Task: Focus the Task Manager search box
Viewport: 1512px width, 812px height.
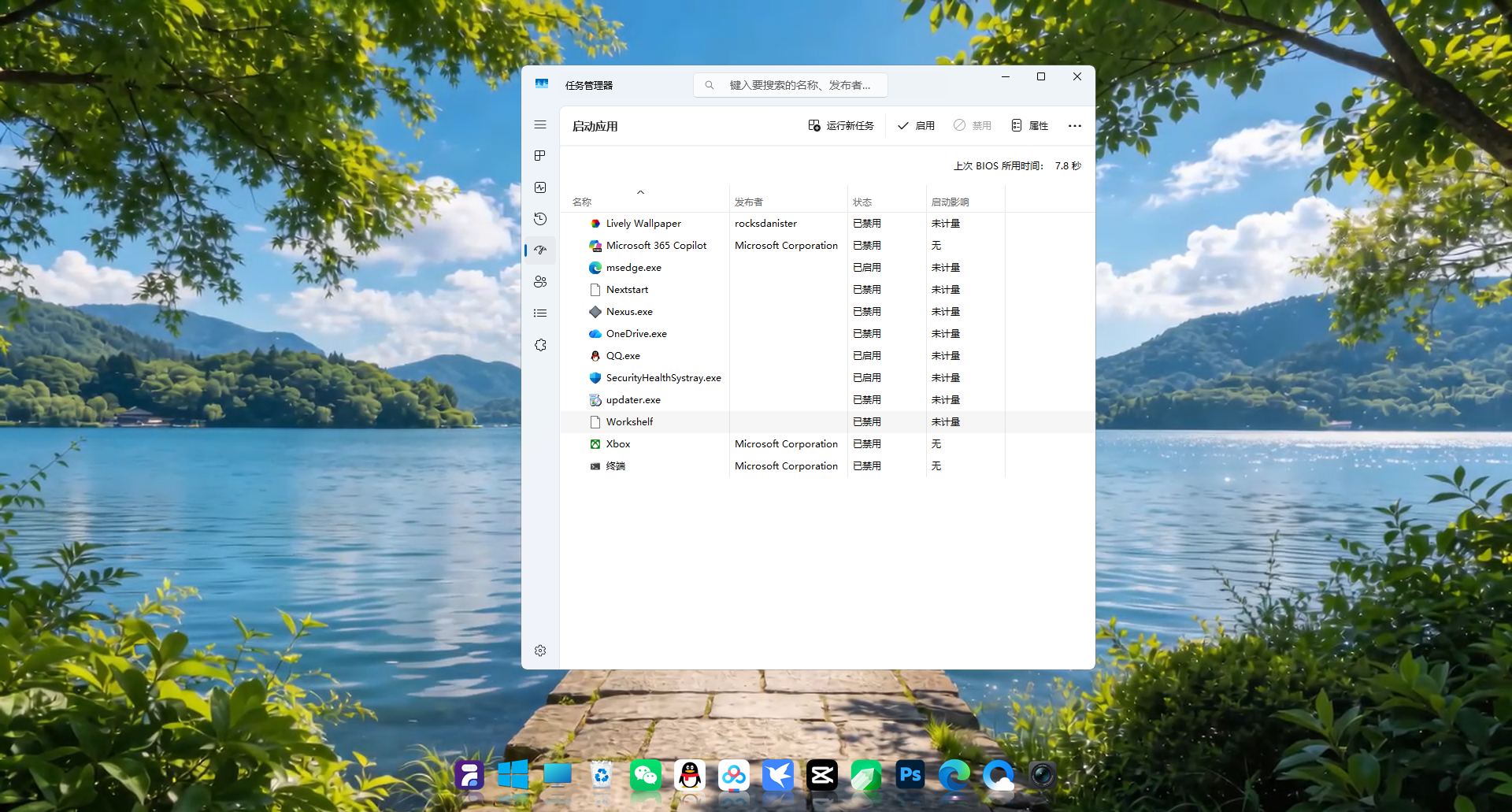Action: pyautogui.click(x=791, y=85)
